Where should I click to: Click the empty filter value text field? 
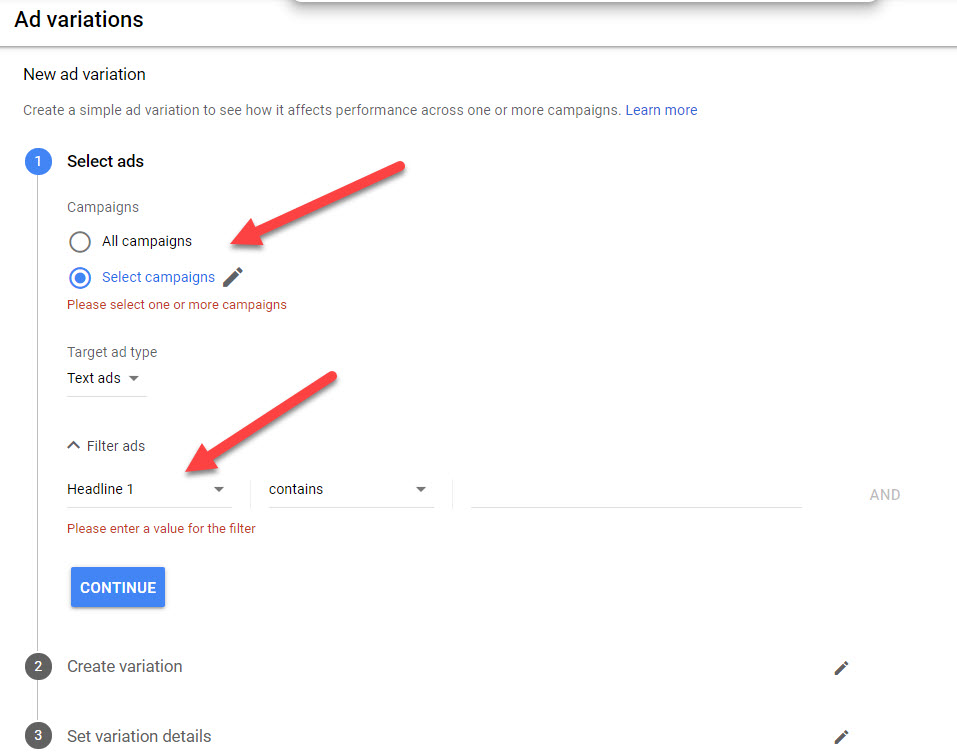tap(636, 490)
